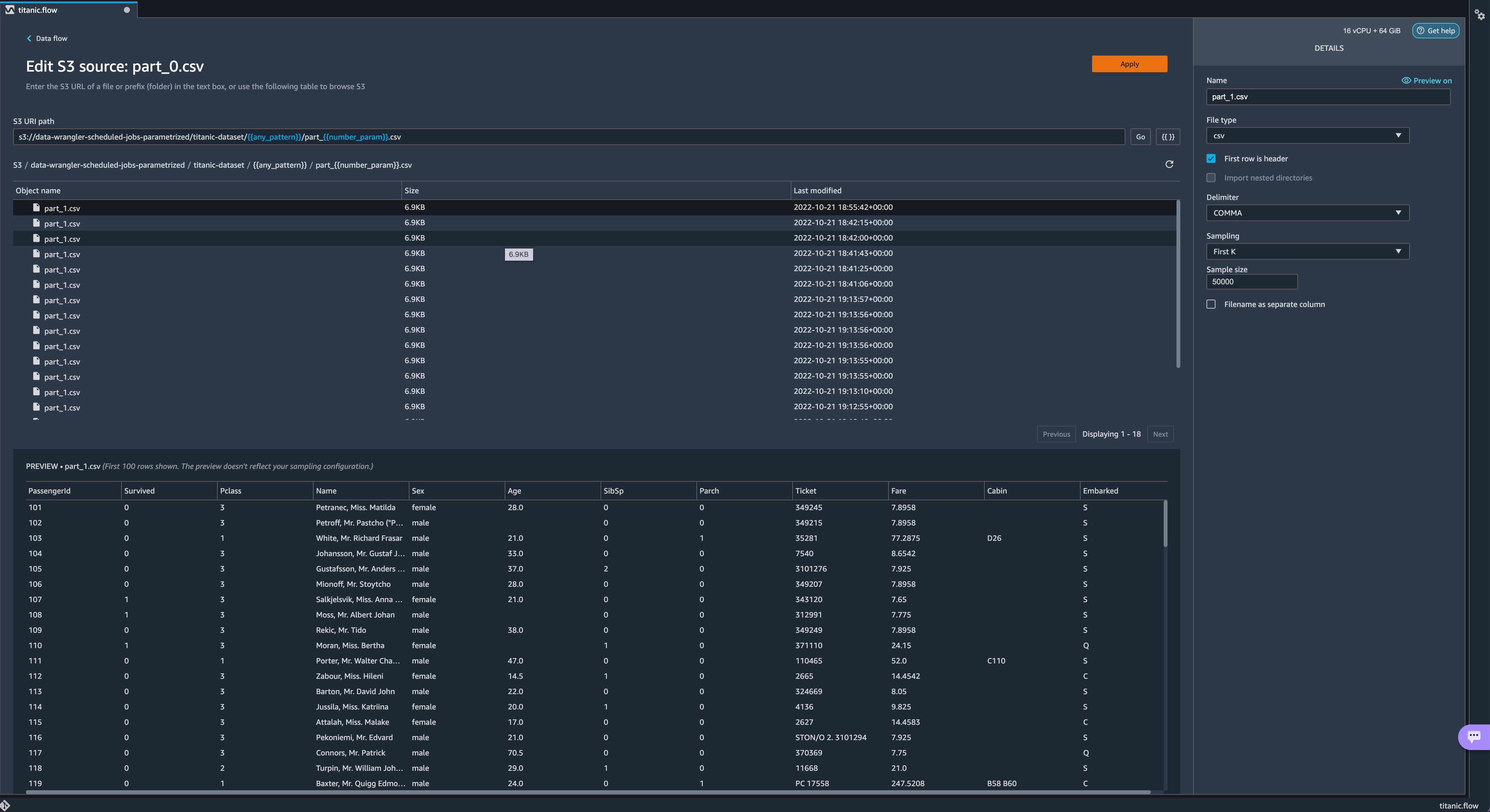Click the settings gears icon top right
The height and width of the screenshot is (812, 1490).
tap(1479, 14)
